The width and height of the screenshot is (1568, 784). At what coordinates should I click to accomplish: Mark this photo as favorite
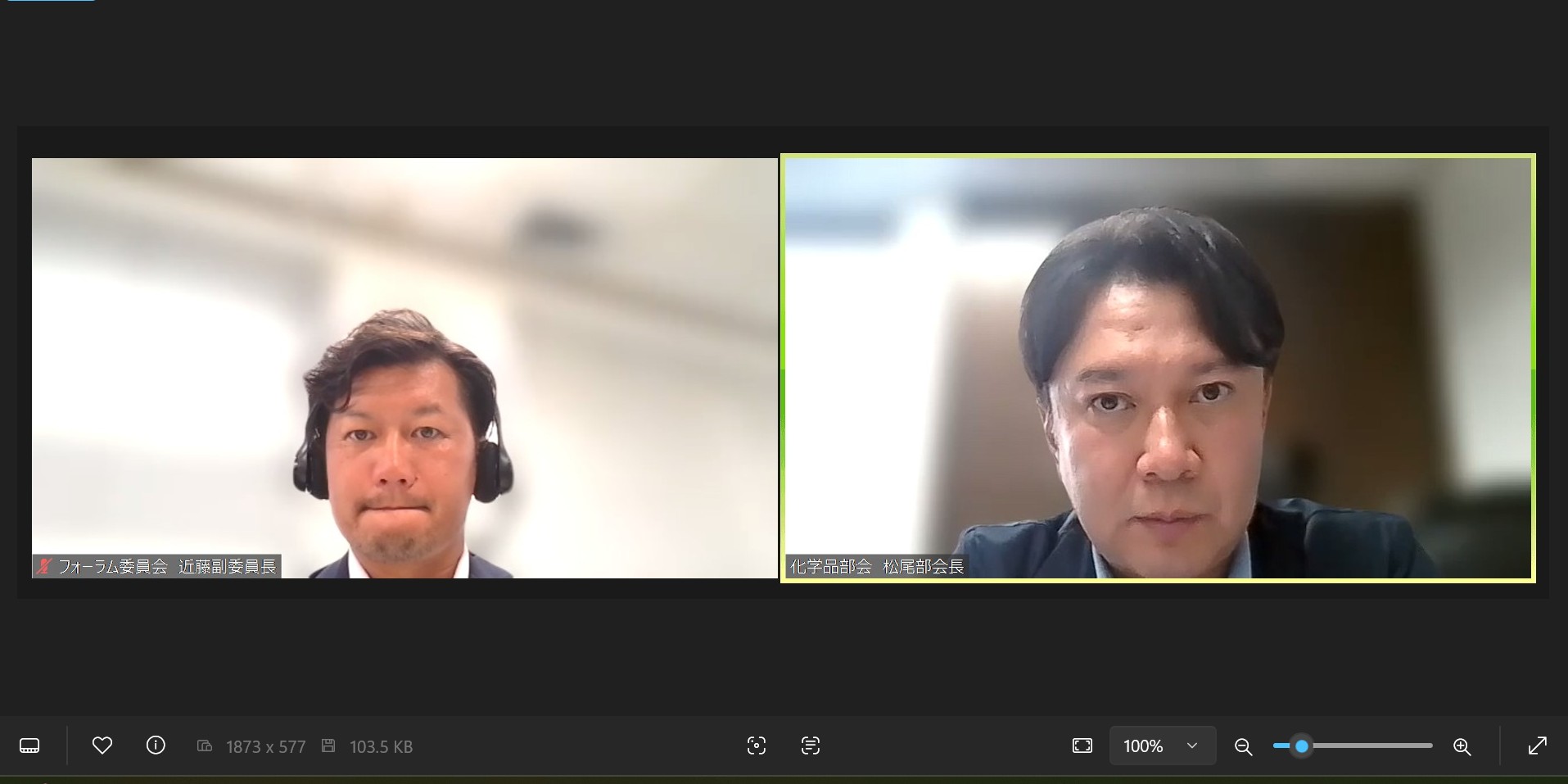coord(102,745)
